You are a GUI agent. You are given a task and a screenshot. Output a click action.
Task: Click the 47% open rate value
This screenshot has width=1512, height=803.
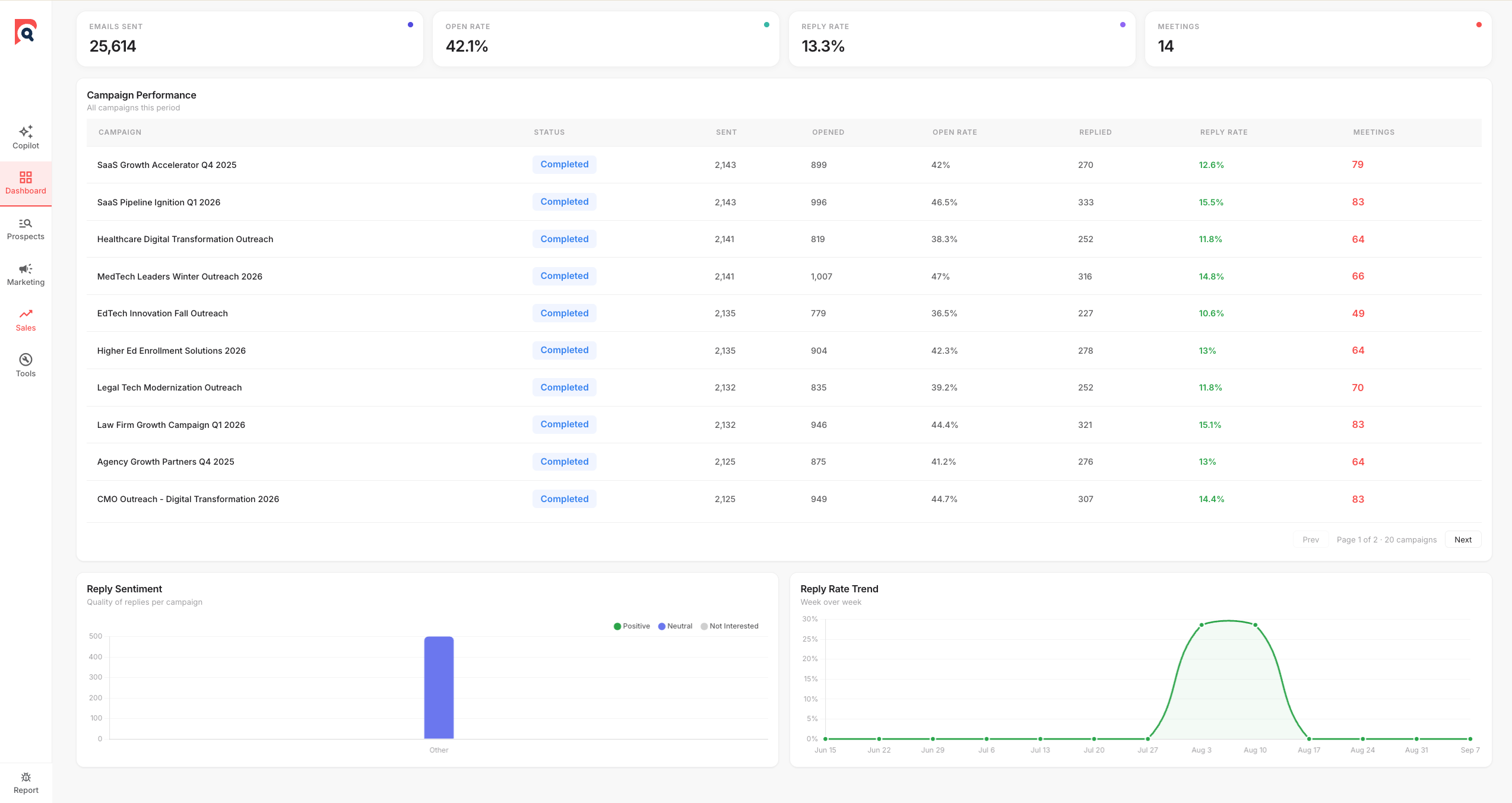[940, 277]
